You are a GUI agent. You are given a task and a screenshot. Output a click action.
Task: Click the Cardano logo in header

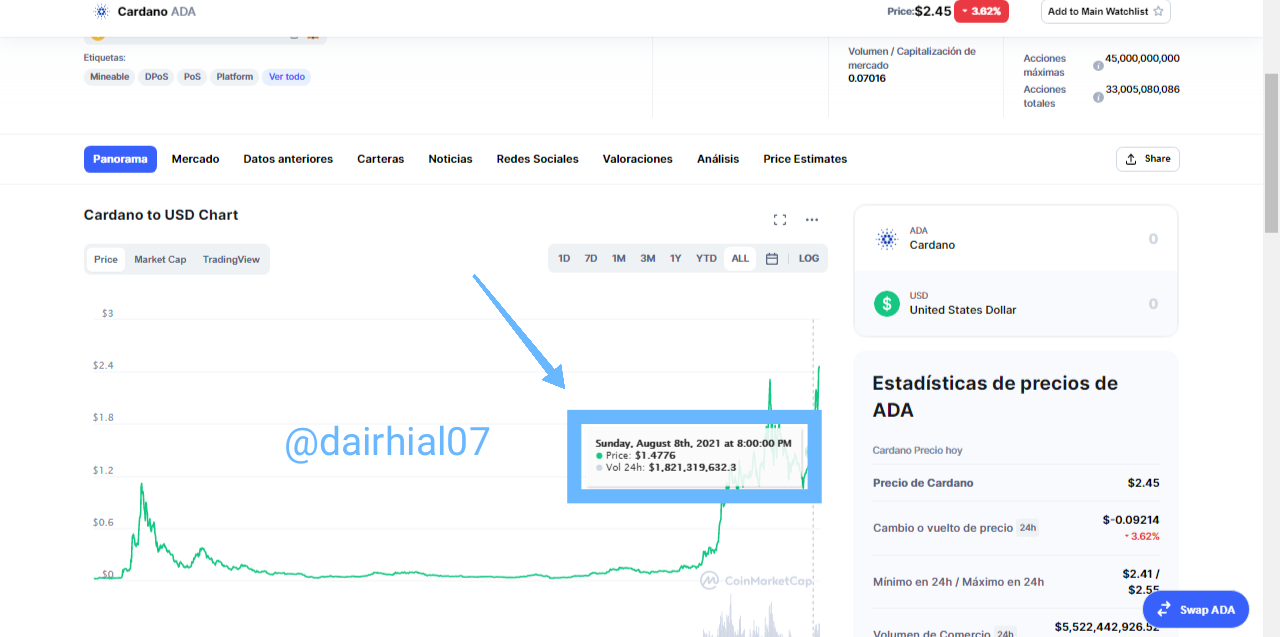[100, 12]
